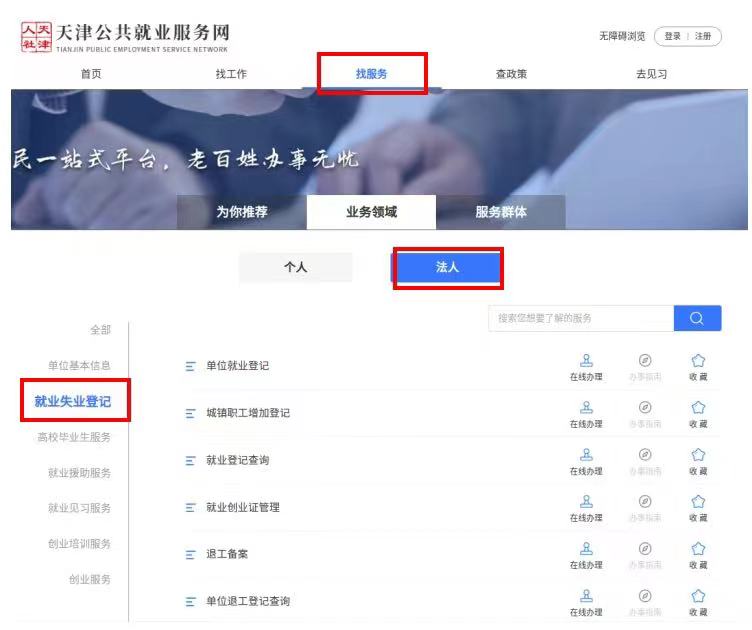Viewport: 752px width, 630px height.
Task: Select 高校毕业生服务 in the sidebar
Action: [74, 437]
